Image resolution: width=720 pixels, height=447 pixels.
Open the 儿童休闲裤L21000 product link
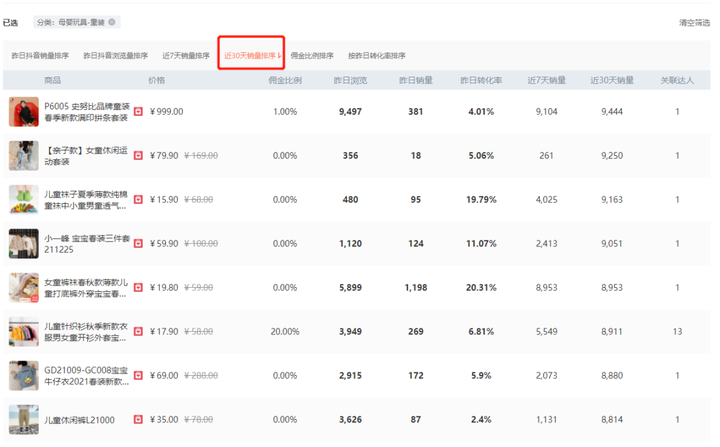coord(79,420)
